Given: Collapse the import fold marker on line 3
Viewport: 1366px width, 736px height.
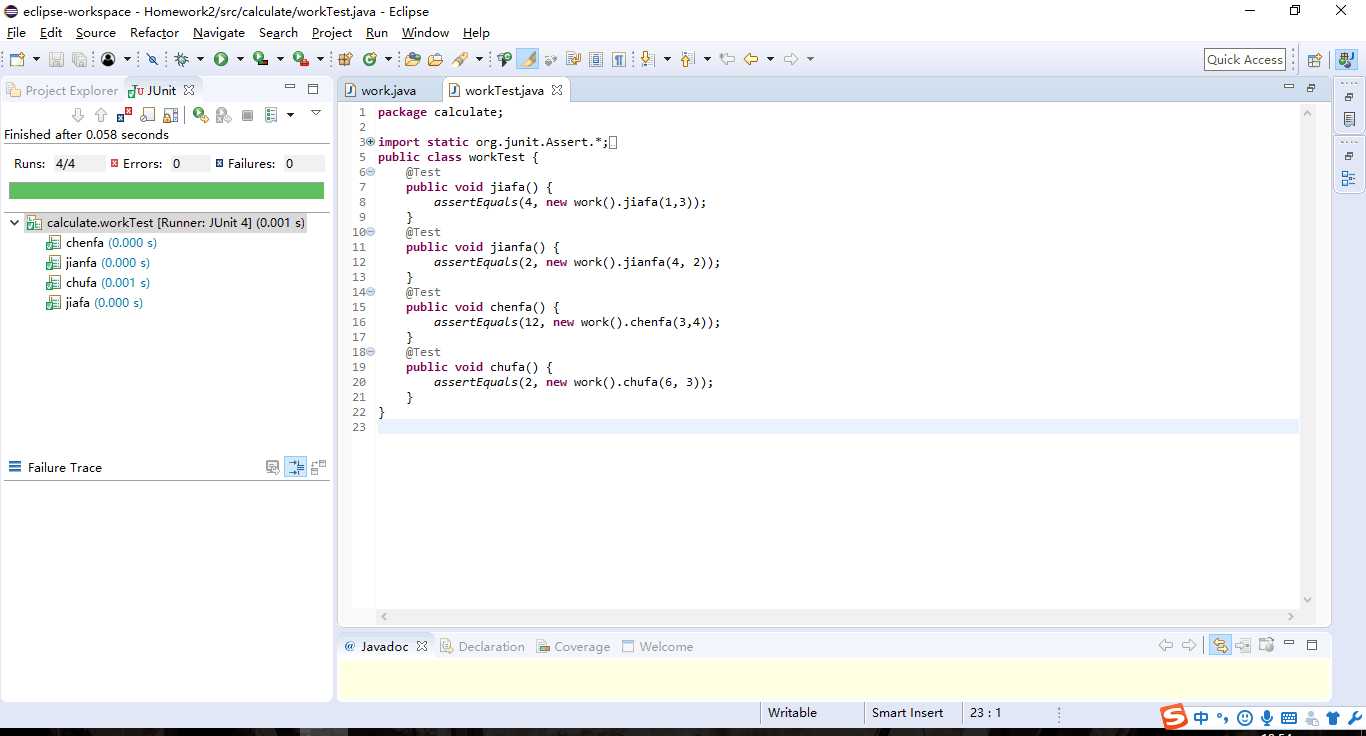Looking at the screenshot, I should [x=371, y=142].
